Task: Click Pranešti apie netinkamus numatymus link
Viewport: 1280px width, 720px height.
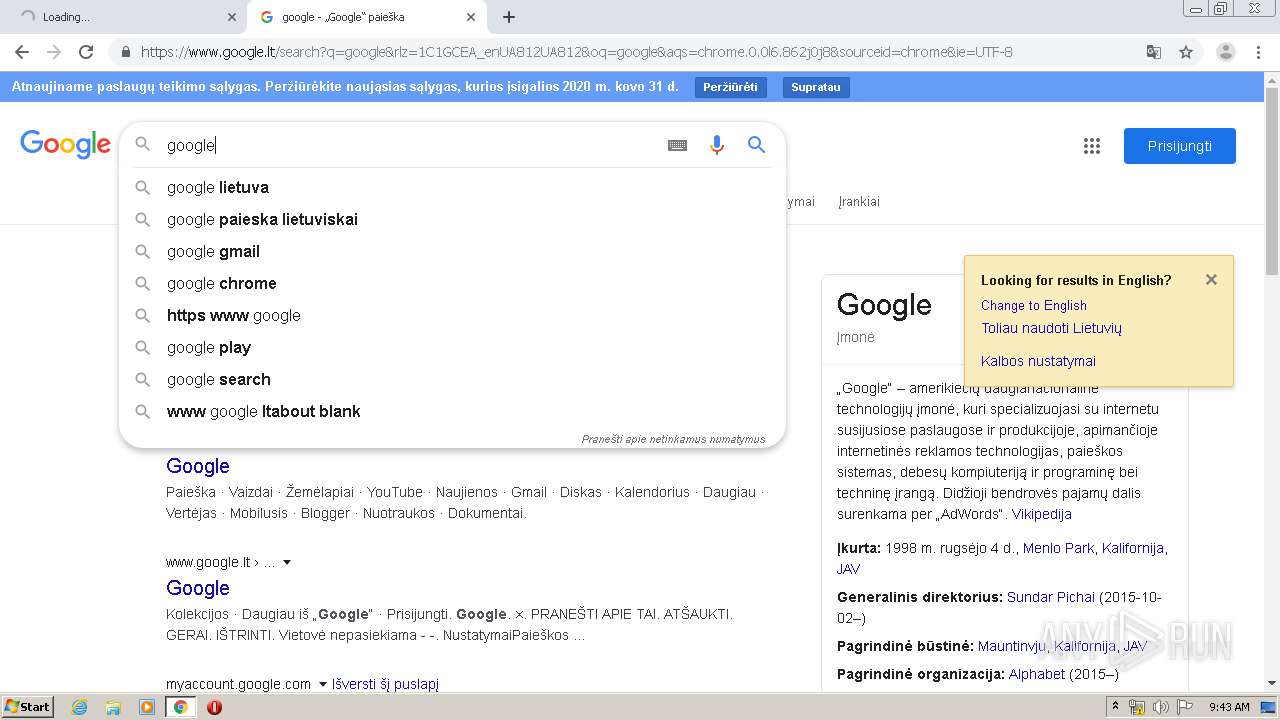Action: [x=673, y=439]
